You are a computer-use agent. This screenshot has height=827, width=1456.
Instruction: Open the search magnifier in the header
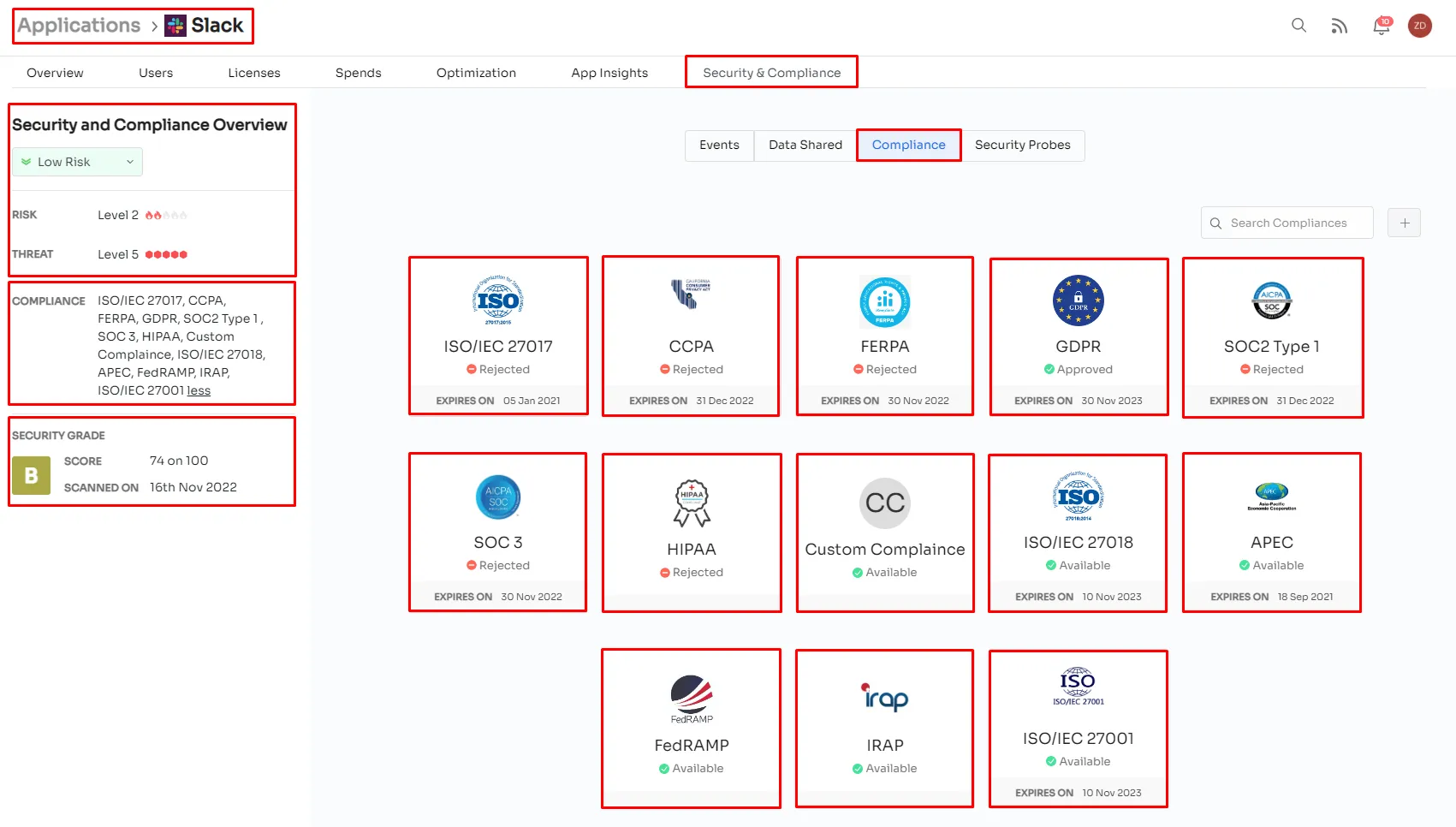[1299, 26]
